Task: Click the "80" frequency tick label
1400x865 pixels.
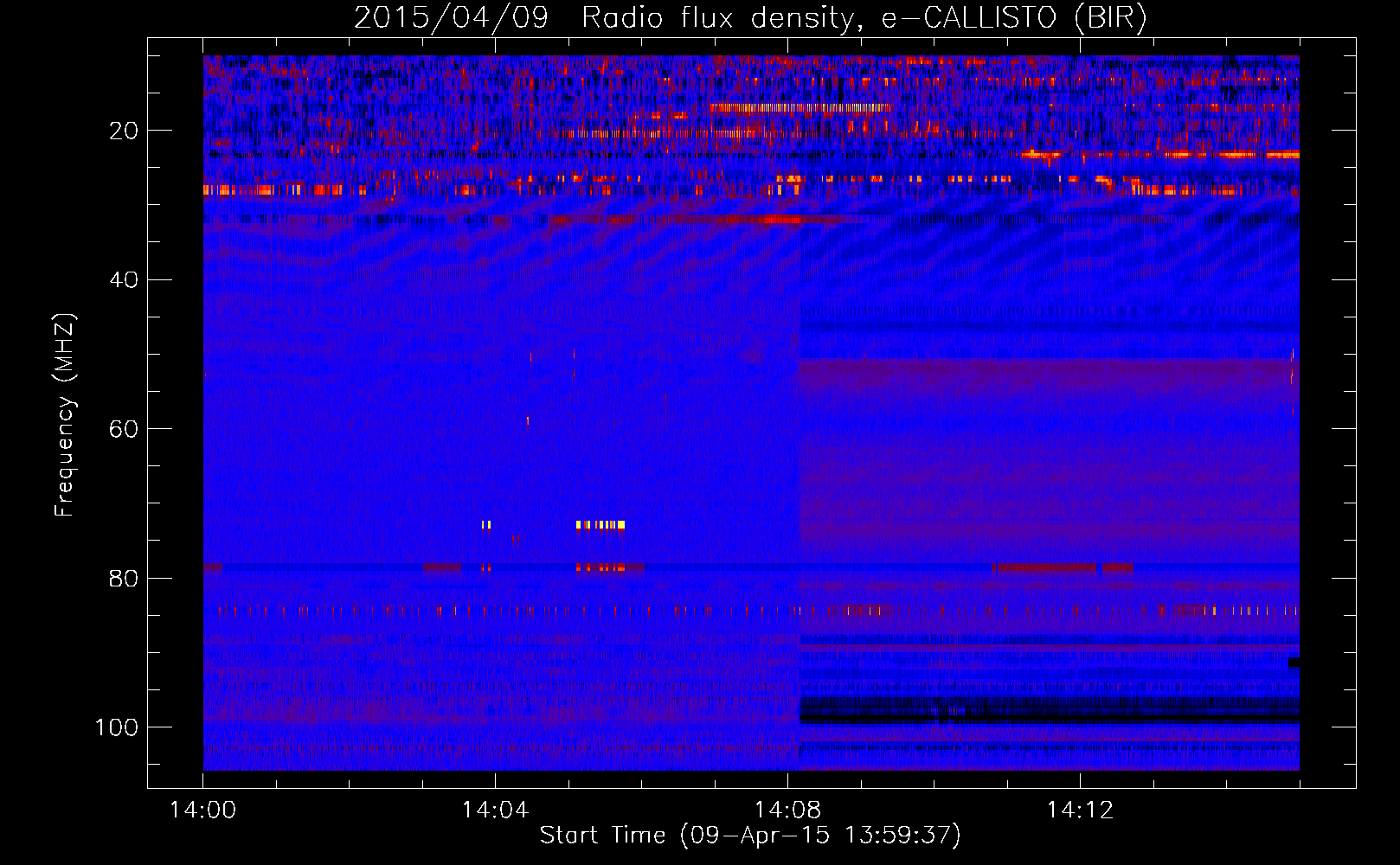Action: (124, 578)
